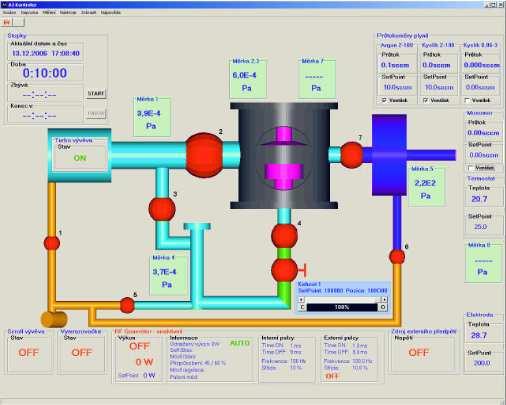This screenshot has height=405, width=506.
Task: Check the Monomer Ventil checkbox
Action: [x=471, y=168]
